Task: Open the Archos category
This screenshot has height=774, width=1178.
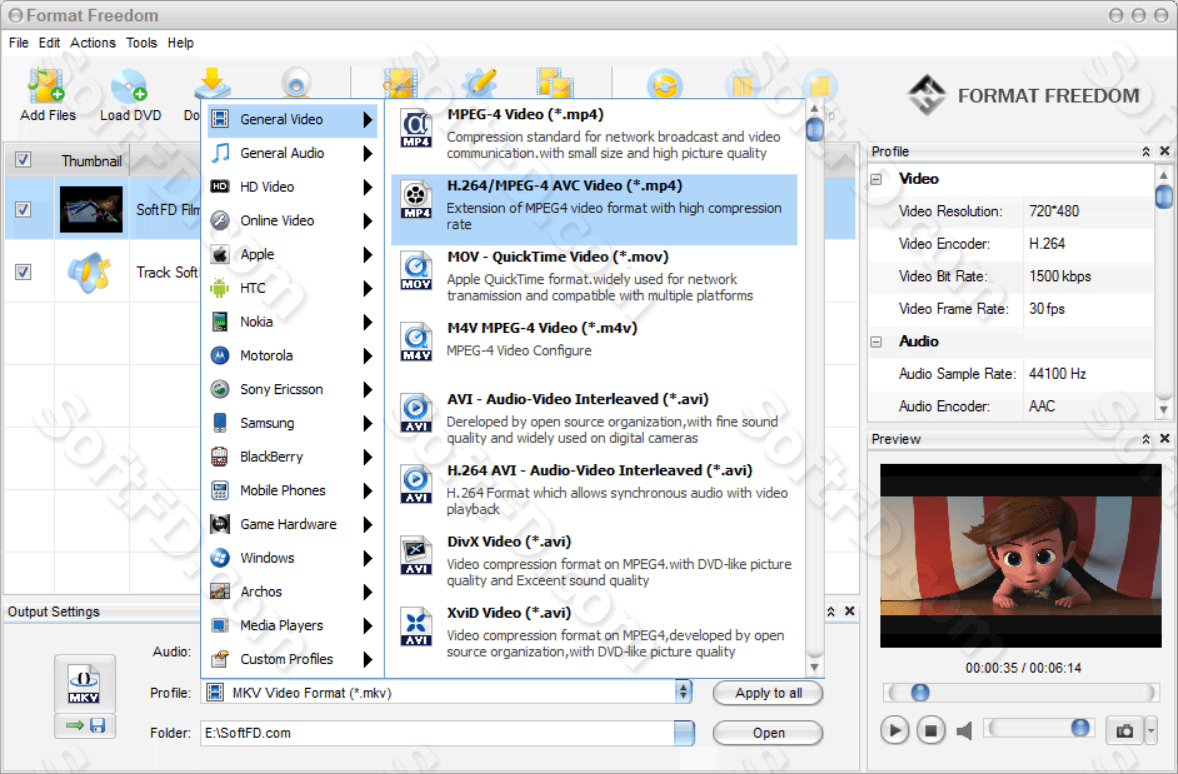Action: tap(292, 592)
